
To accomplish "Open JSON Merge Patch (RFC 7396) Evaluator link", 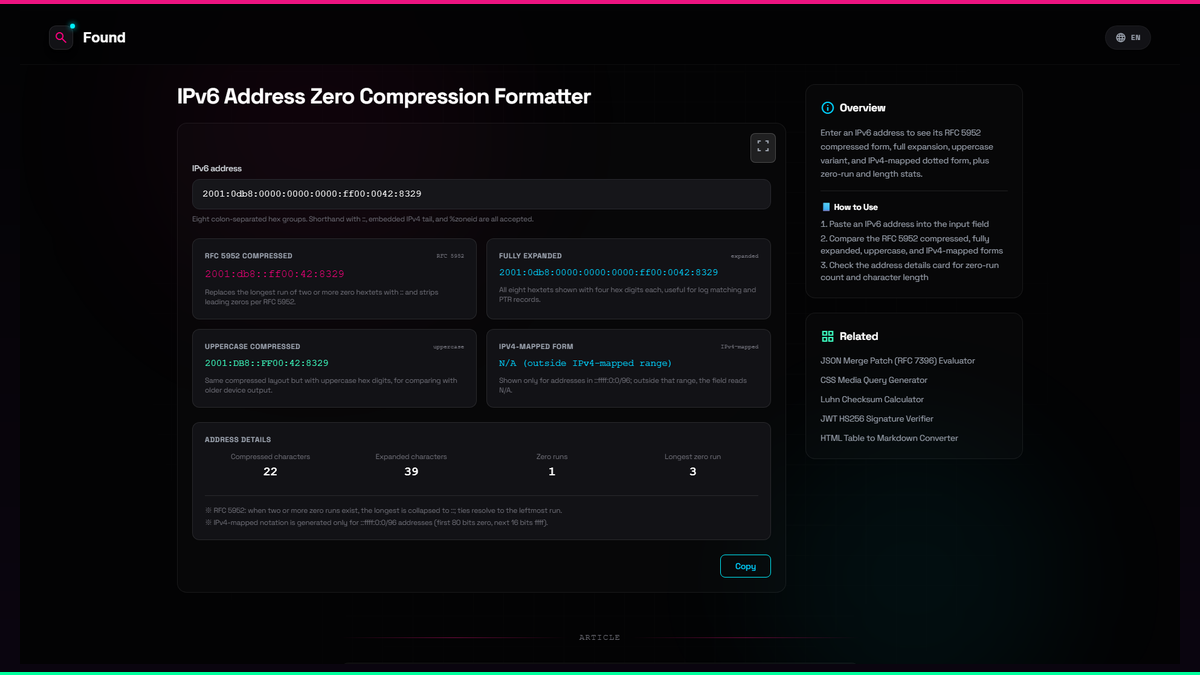I will pos(897,361).
